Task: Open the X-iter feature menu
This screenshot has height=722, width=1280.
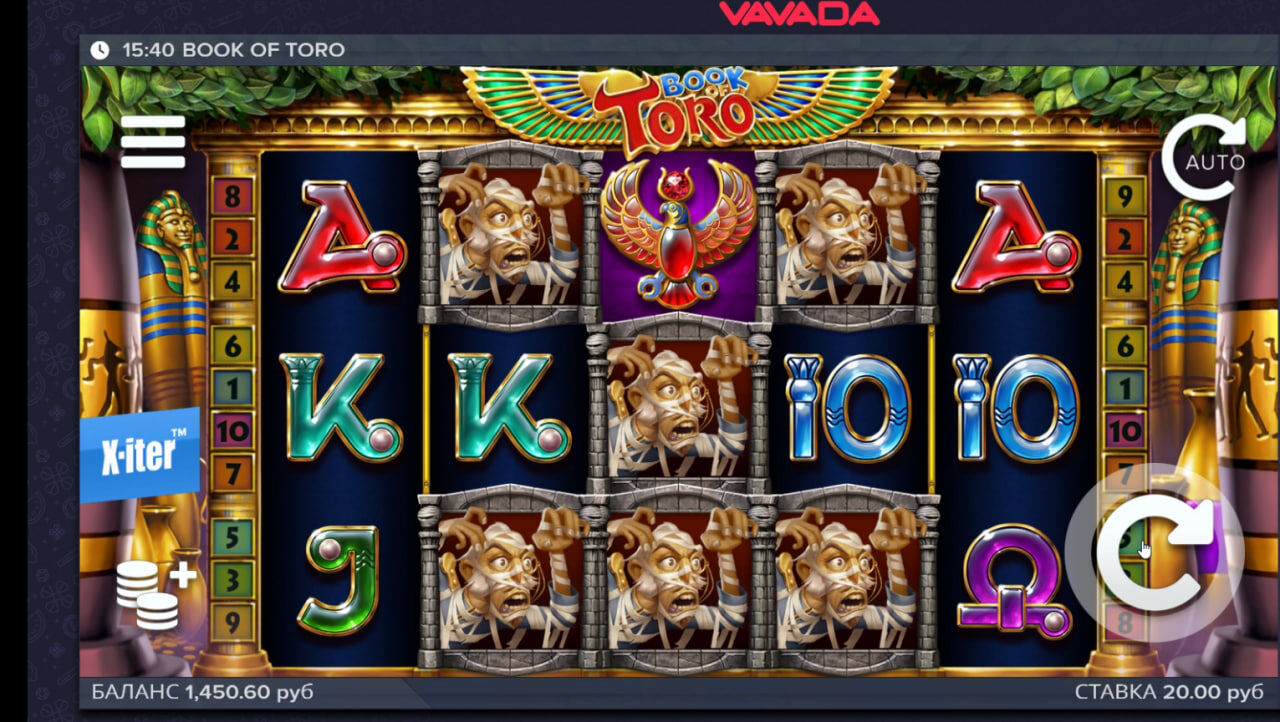Action: point(140,455)
